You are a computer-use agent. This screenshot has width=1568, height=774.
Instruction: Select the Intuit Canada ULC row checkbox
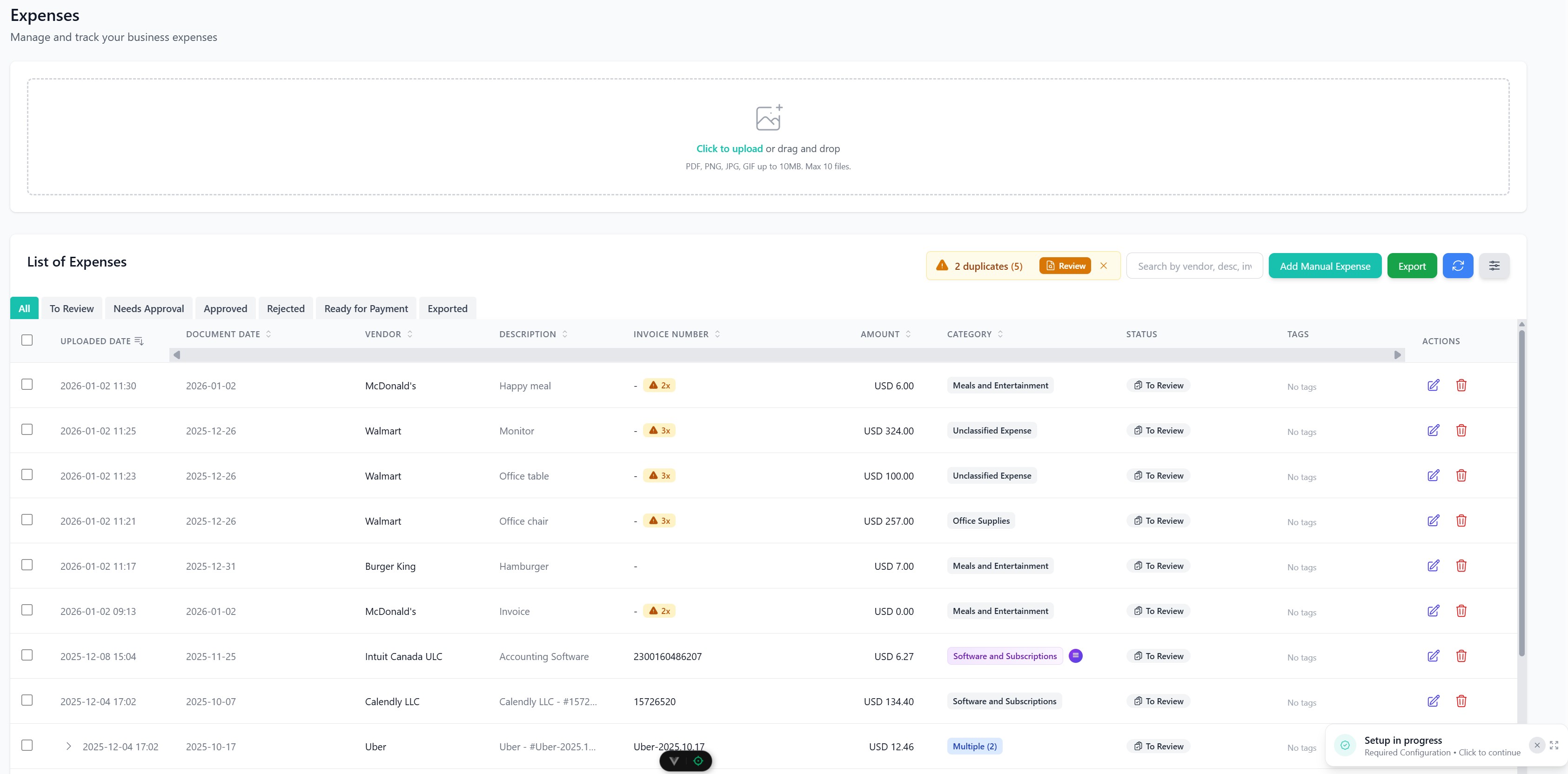pos(26,655)
